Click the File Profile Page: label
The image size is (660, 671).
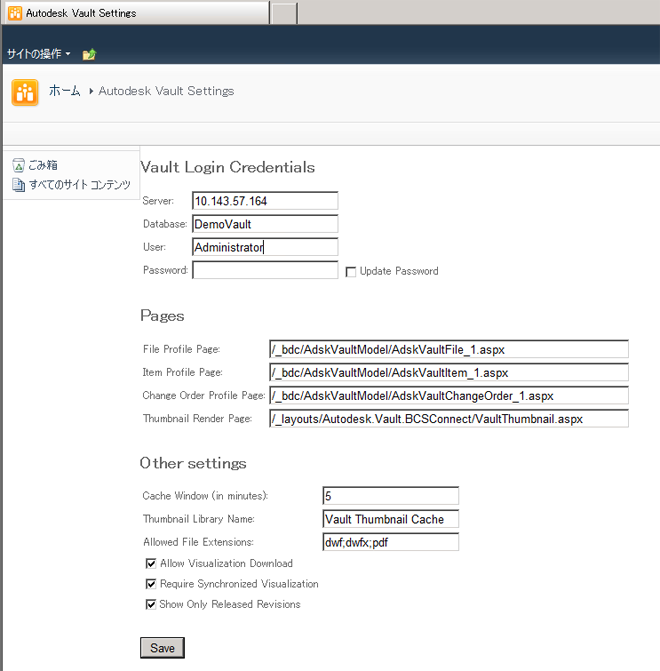[181, 349]
